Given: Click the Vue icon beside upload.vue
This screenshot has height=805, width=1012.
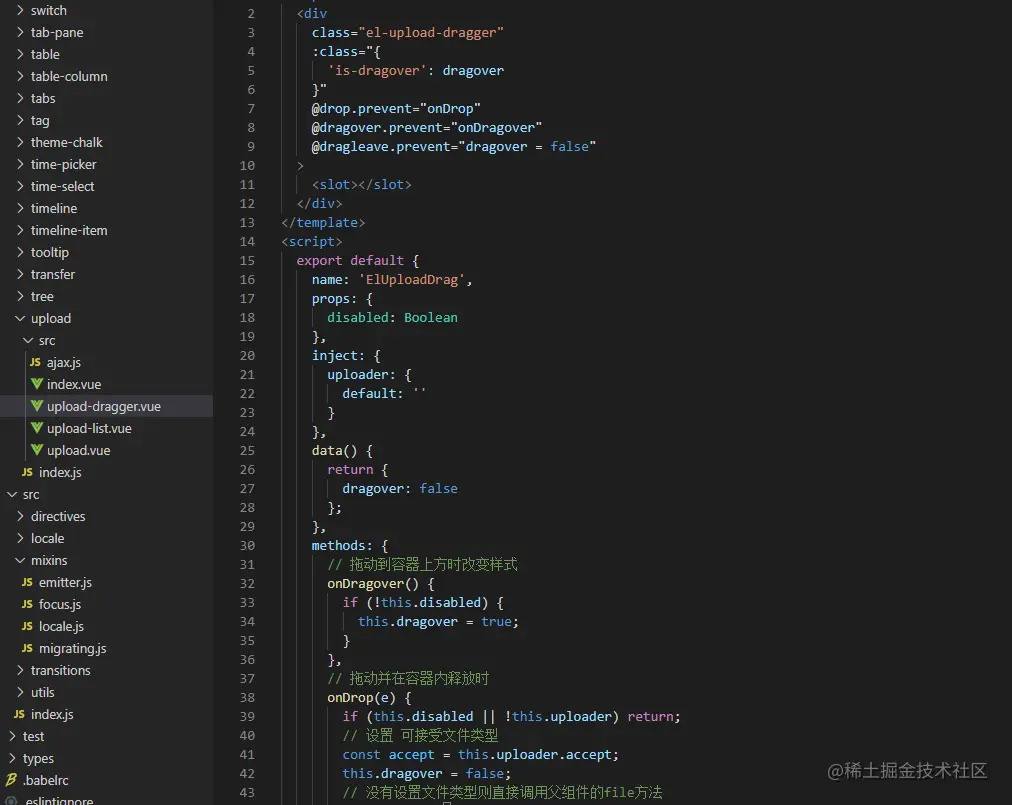Looking at the screenshot, I should (37, 450).
